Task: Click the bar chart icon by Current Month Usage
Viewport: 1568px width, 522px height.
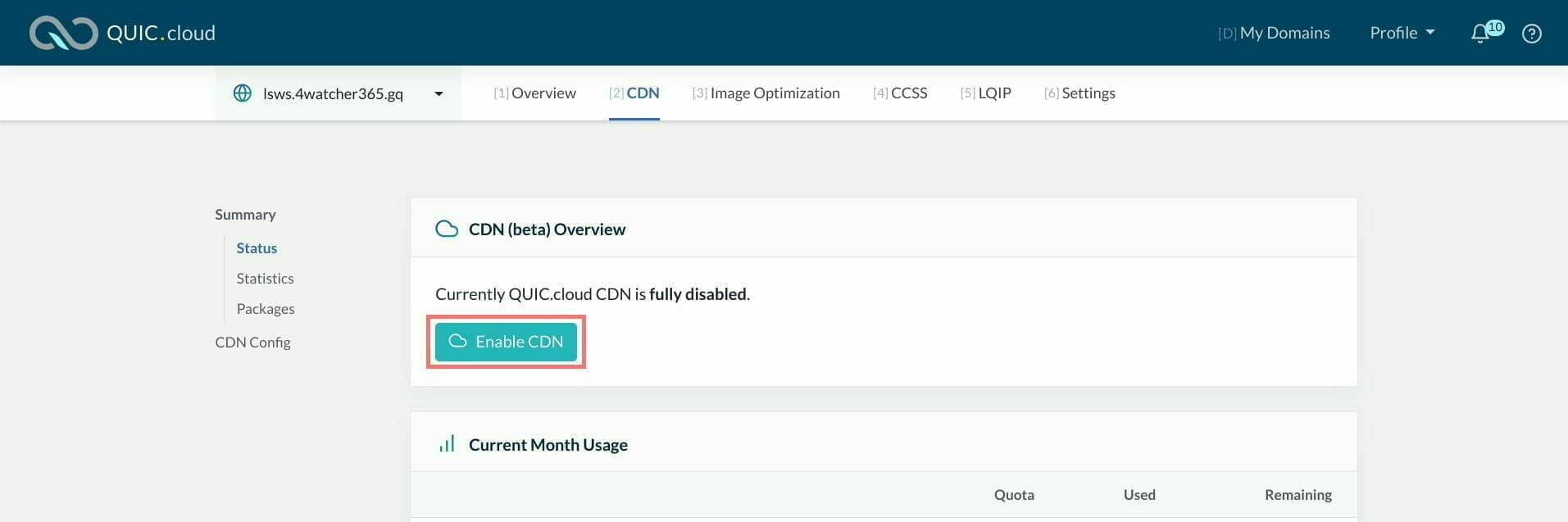Action: [447, 444]
